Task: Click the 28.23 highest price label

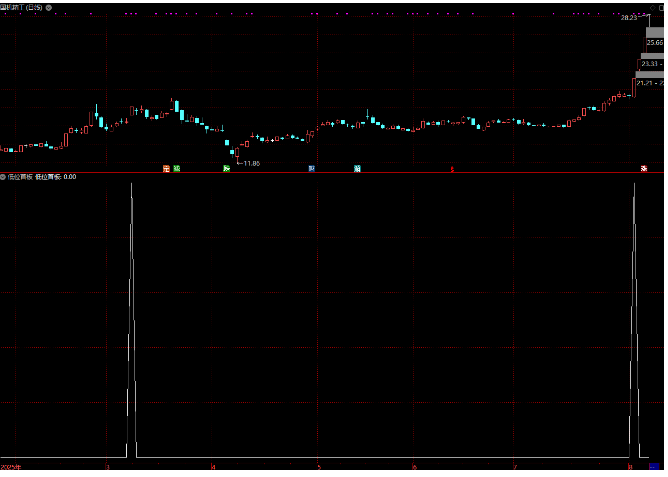Action: [x=629, y=18]
